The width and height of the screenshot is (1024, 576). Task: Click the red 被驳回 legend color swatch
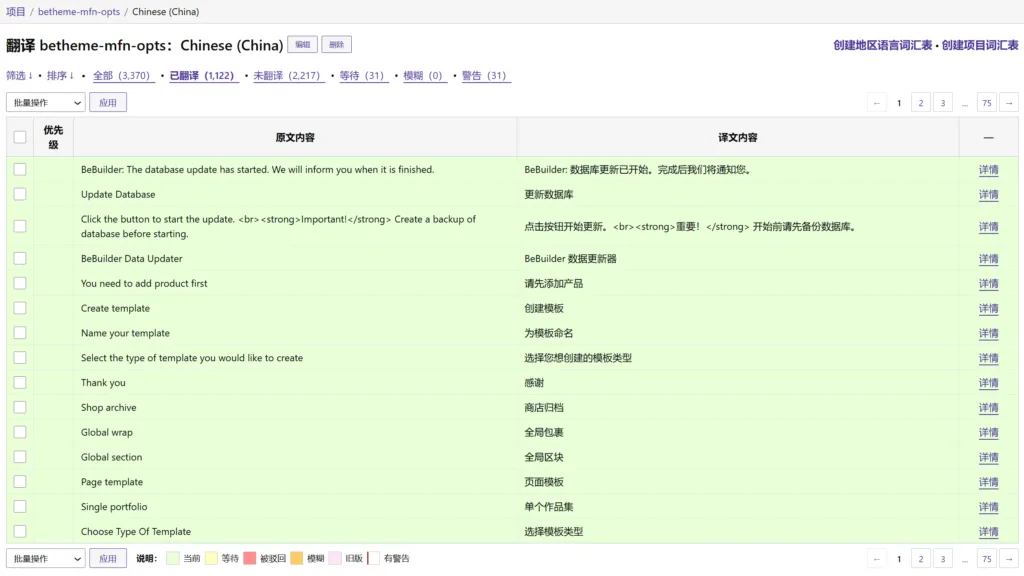click(x=250, y=559)
